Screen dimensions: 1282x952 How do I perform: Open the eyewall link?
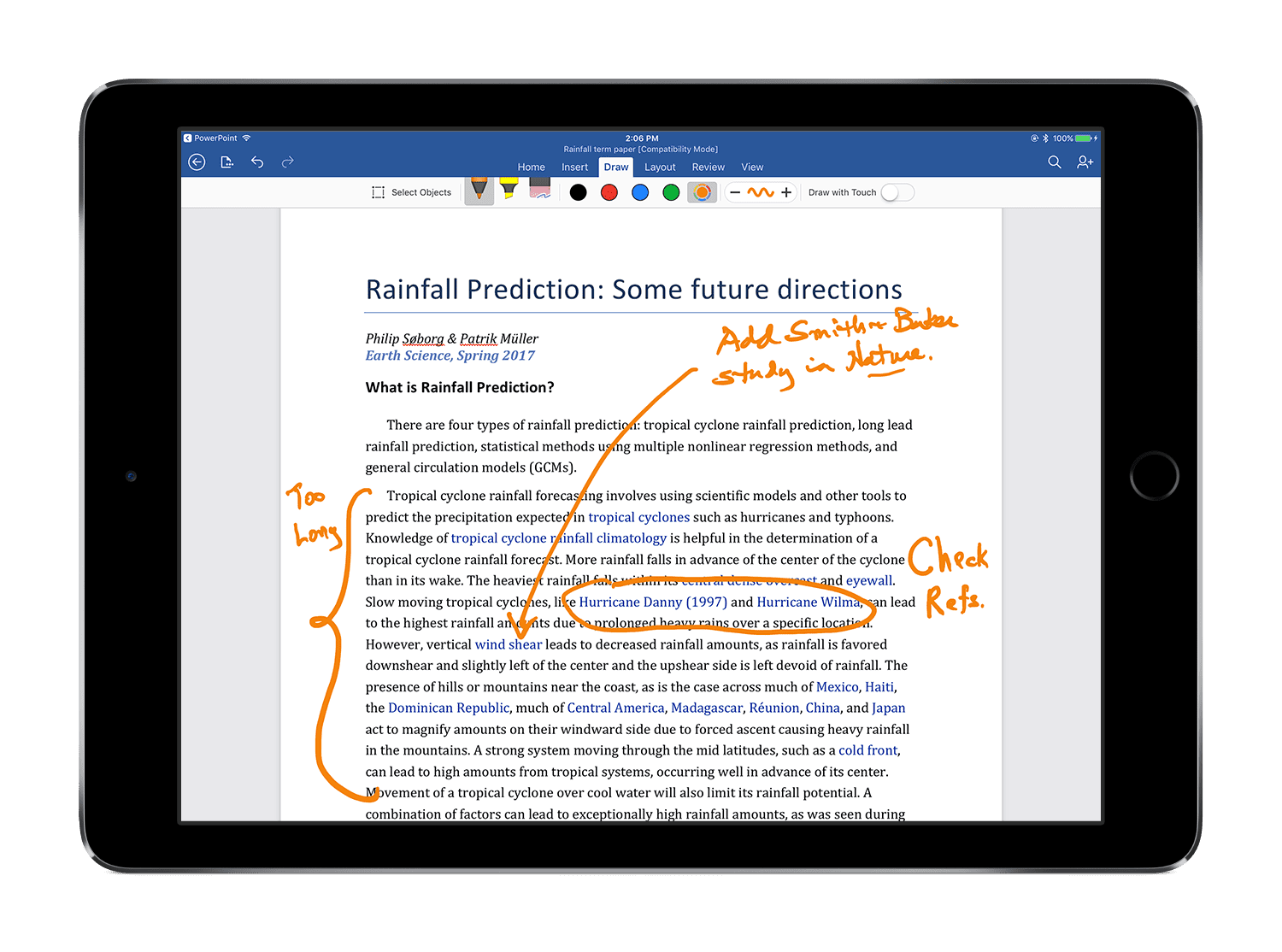(869, 581)
